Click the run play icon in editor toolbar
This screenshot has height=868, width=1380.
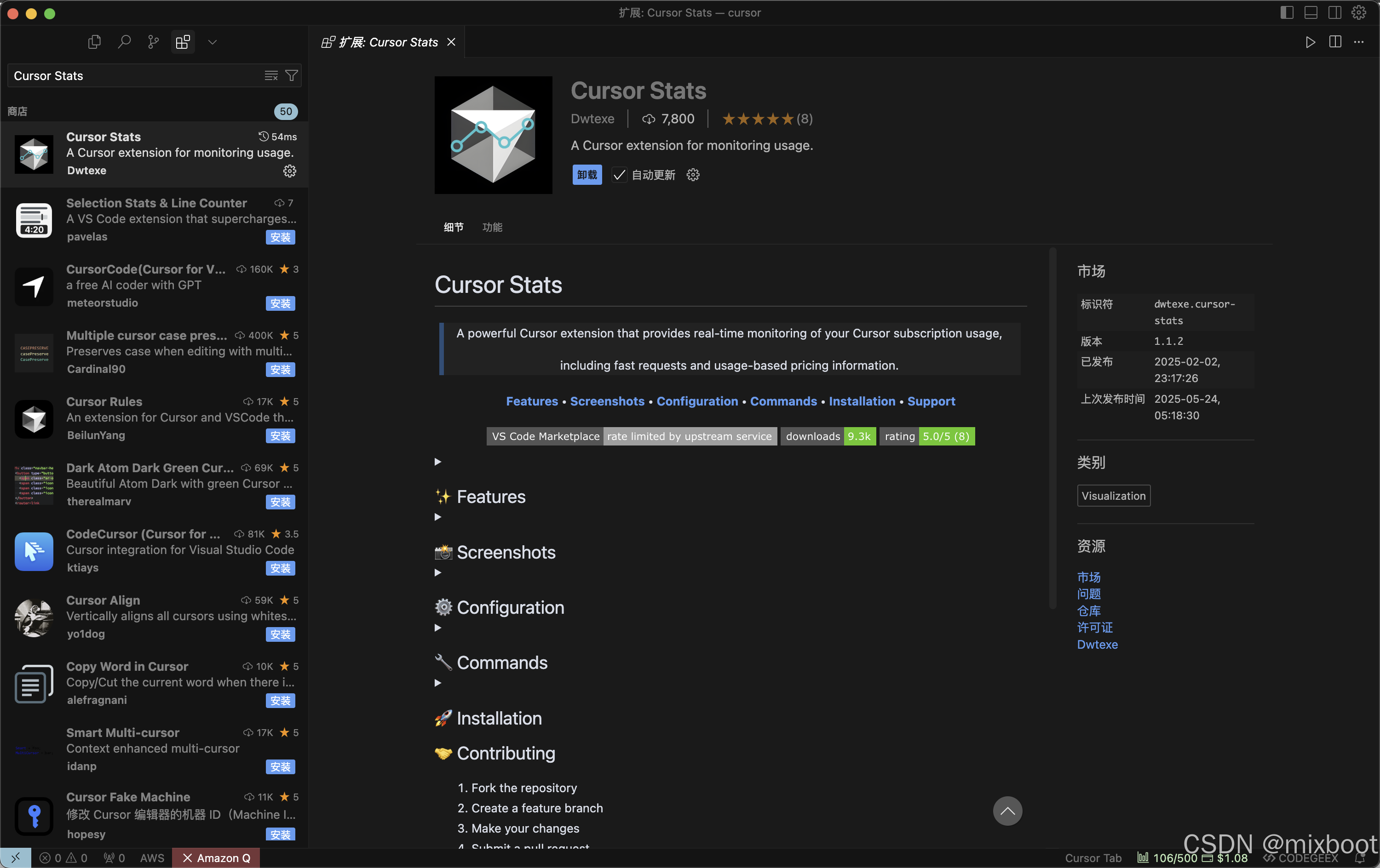[1310, 42]
